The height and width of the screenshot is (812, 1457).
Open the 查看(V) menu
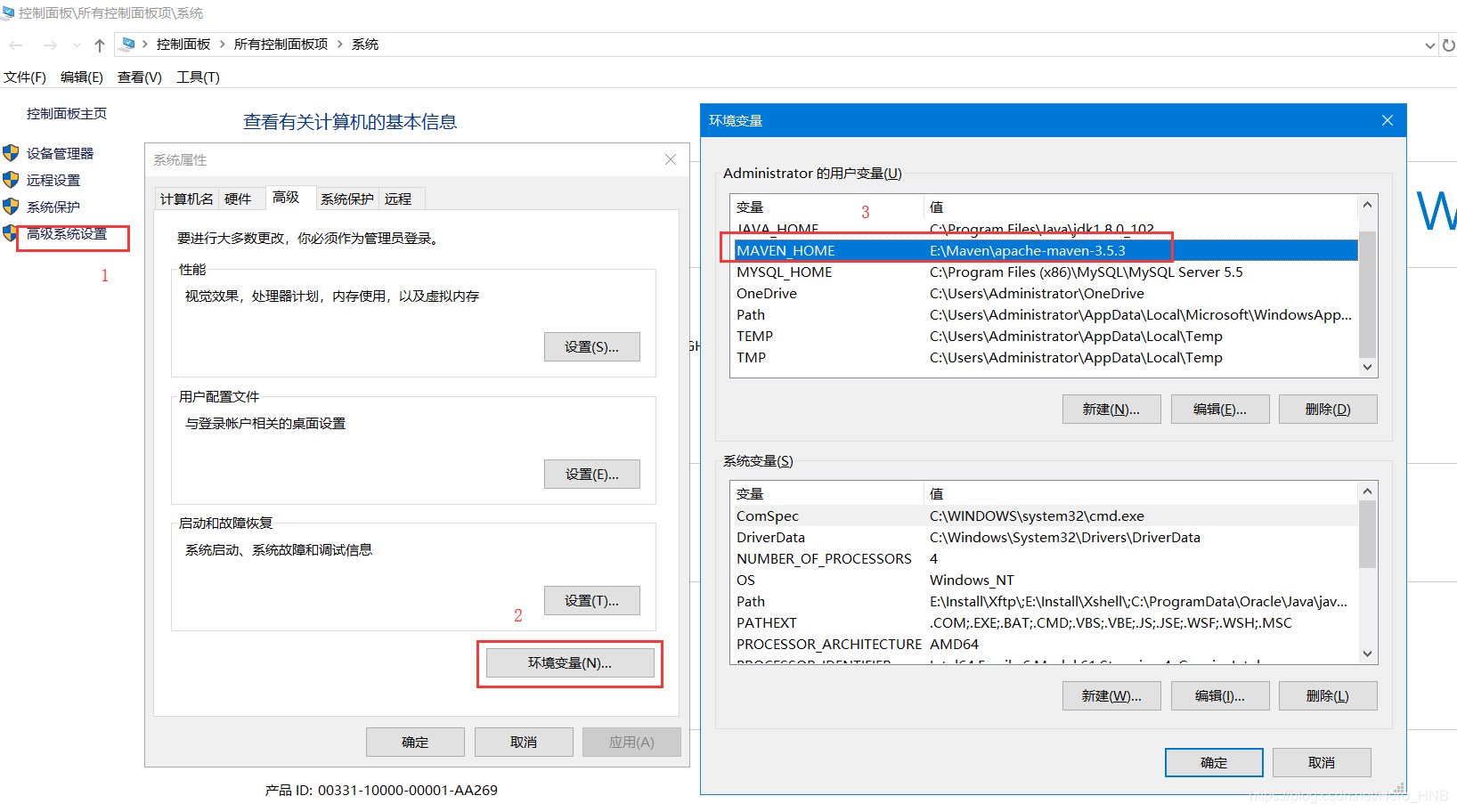(140, 77)
